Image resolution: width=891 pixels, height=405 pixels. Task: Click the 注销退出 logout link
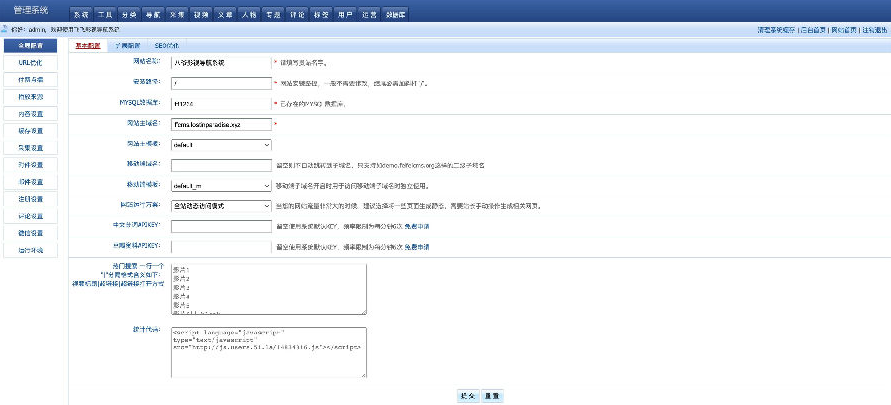[875, 30]
